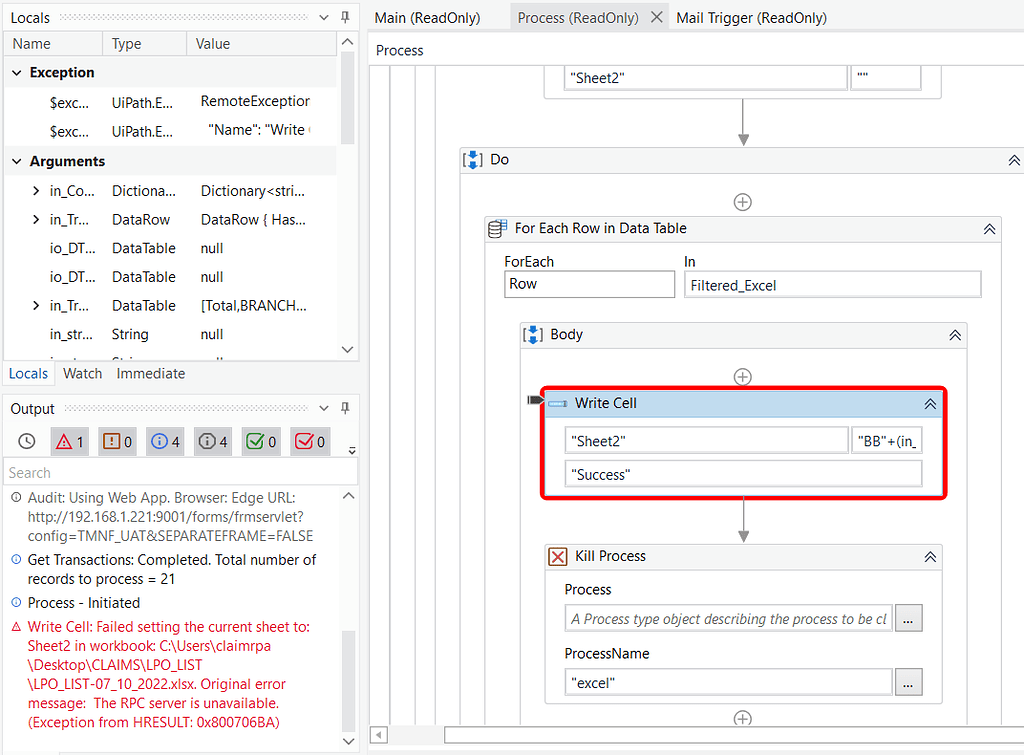Image resolution: width=1024 pixels, height=755 pixels.
Task: Select the For Each Row in Data Table icon
Action: point(496,228)
